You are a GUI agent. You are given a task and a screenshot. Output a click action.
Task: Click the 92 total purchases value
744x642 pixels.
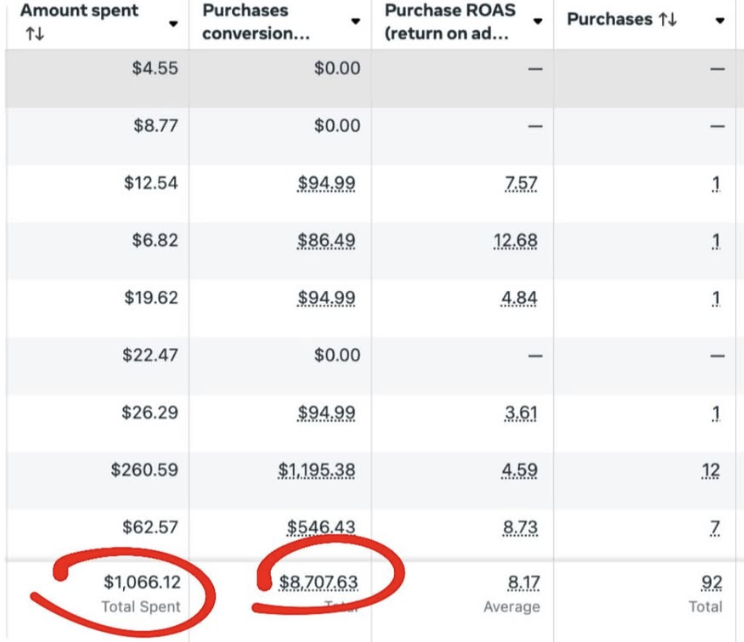click(710, 582)
